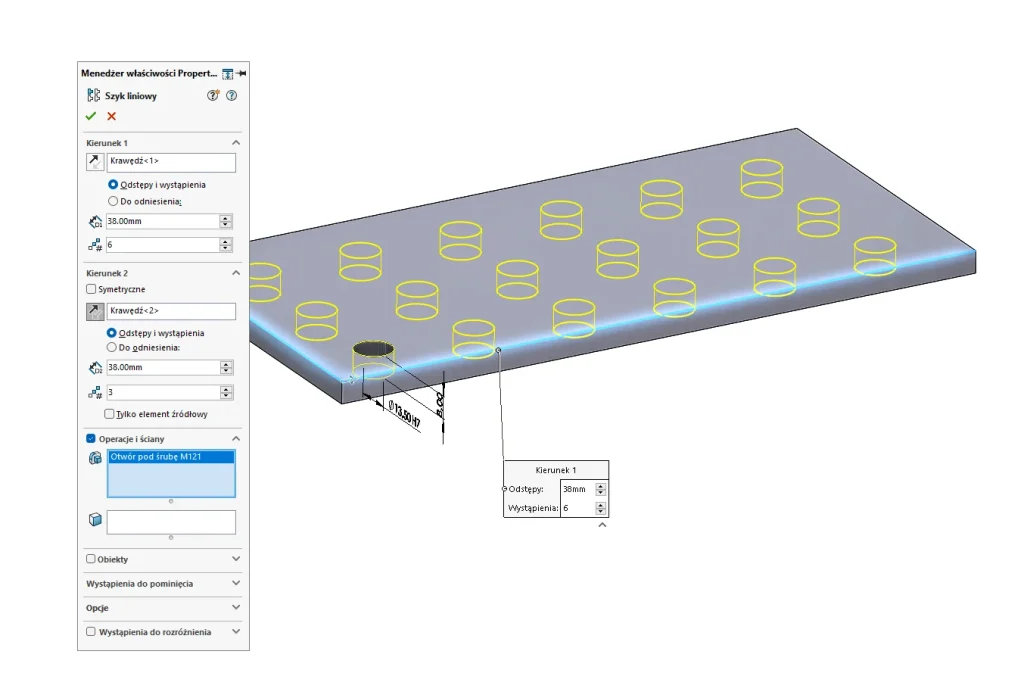Image resolution: width=1024 pixels, height=673 pixels.
Task: Click the Szyk liniowy feature icon
Action: pyautogui.click(x=93, y=95)
